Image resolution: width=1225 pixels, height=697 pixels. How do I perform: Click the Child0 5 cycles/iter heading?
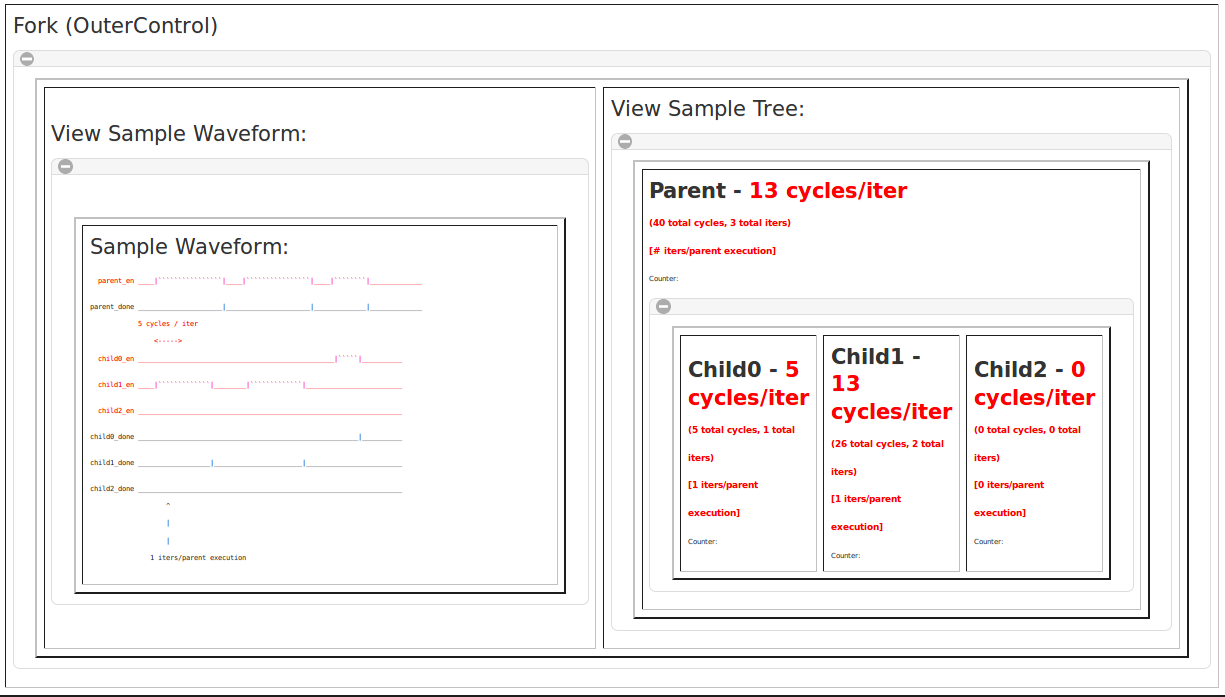(748, 383)
